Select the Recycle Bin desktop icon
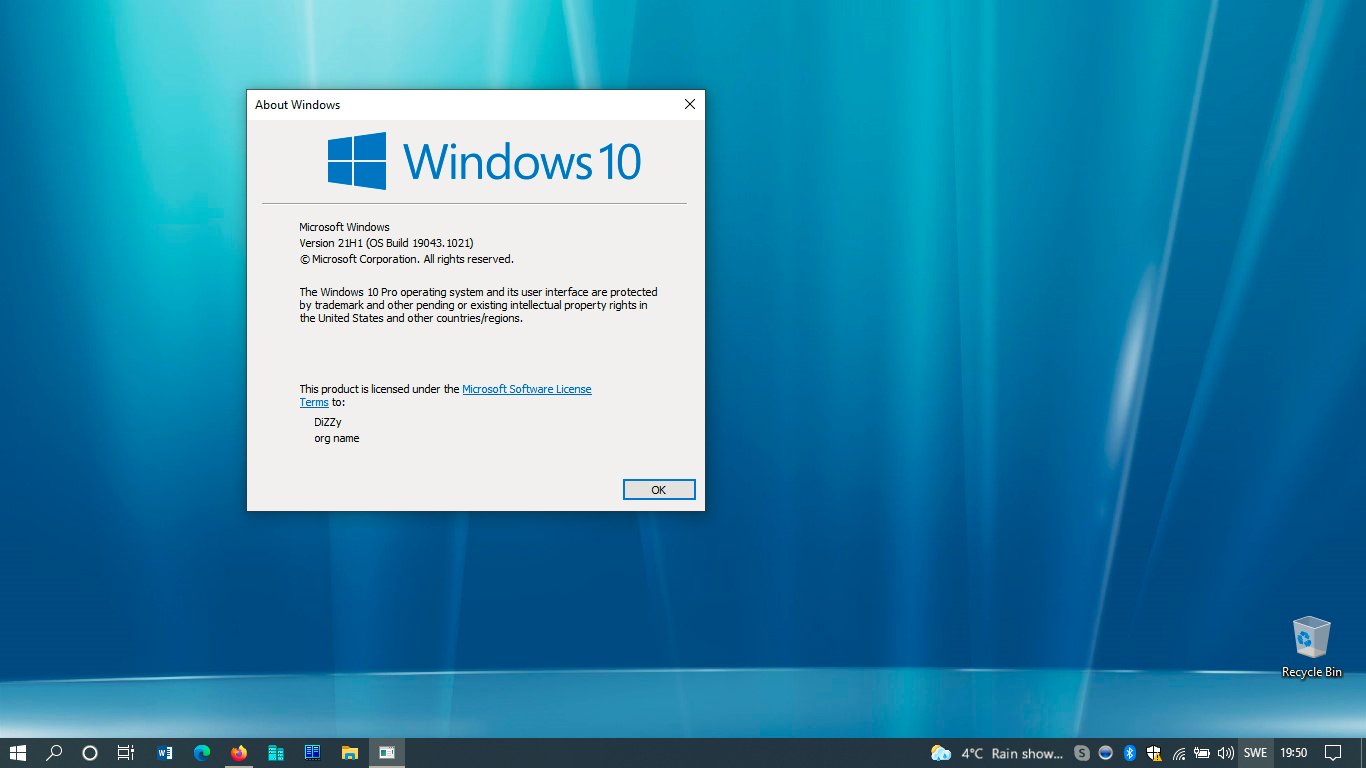The image size is (1366, 768). [1312, 647]
